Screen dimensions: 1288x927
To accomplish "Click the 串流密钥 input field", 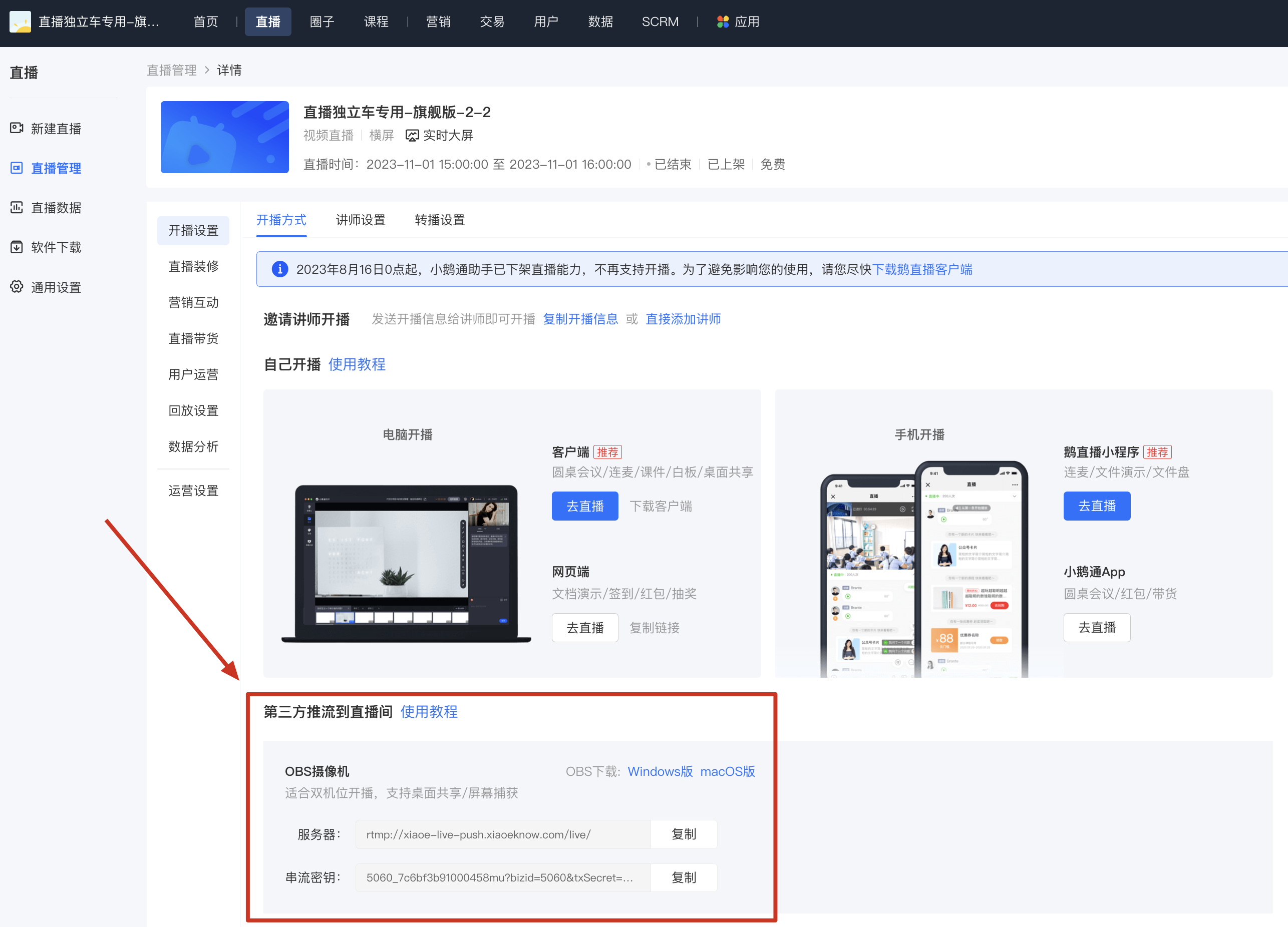I will pyautogui.click(x=503, y=877).
